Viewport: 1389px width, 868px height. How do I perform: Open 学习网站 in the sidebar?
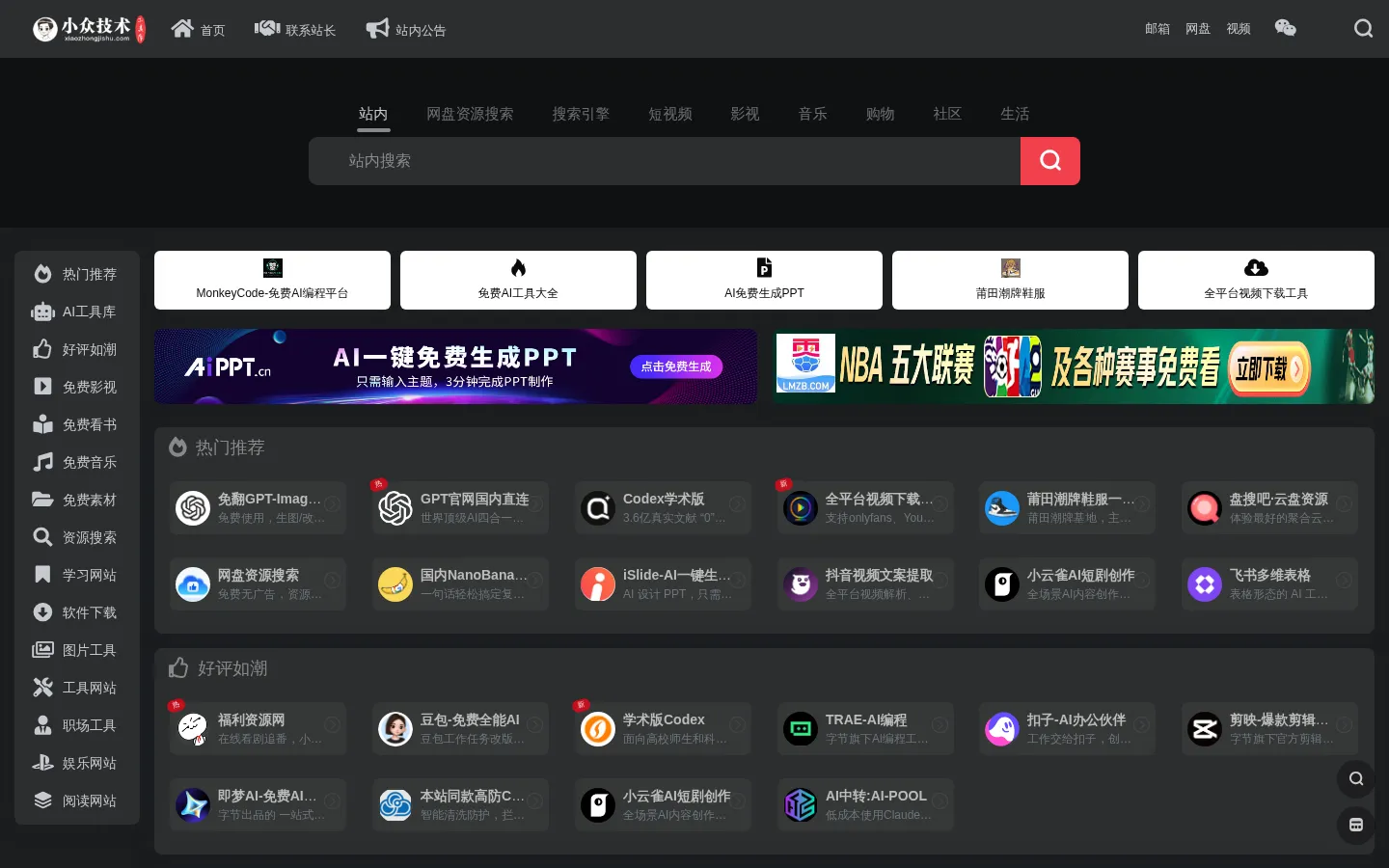(x=77, y=575)
